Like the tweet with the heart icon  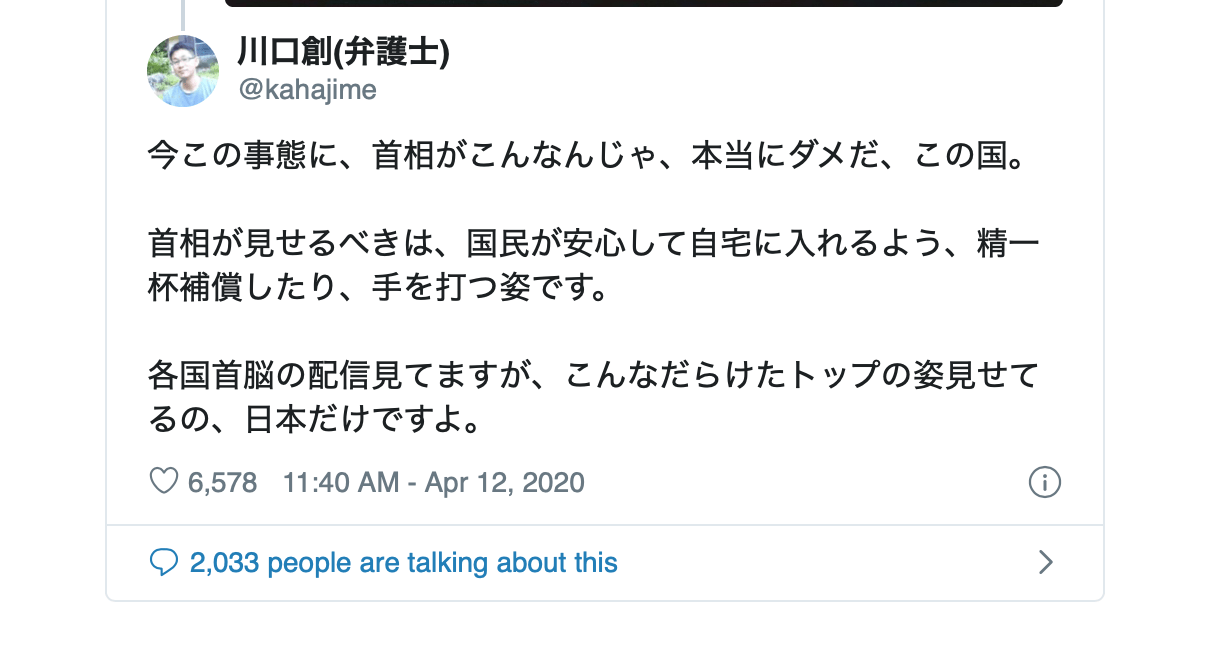163,482
